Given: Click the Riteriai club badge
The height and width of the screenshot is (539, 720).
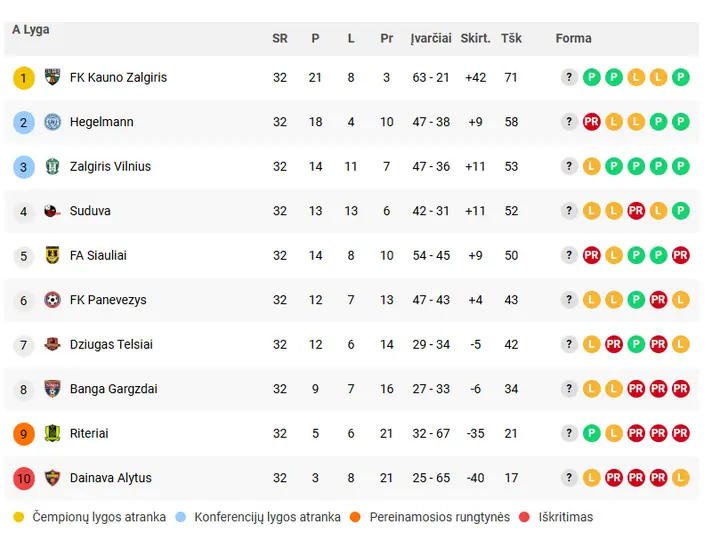Looking at the screenshot, I should (x=52, y=433).
